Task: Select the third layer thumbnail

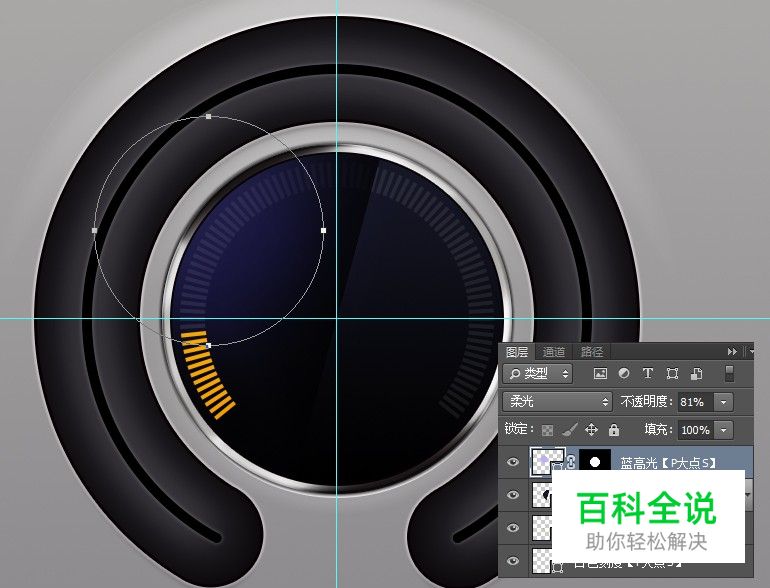Action: point(542,528)
